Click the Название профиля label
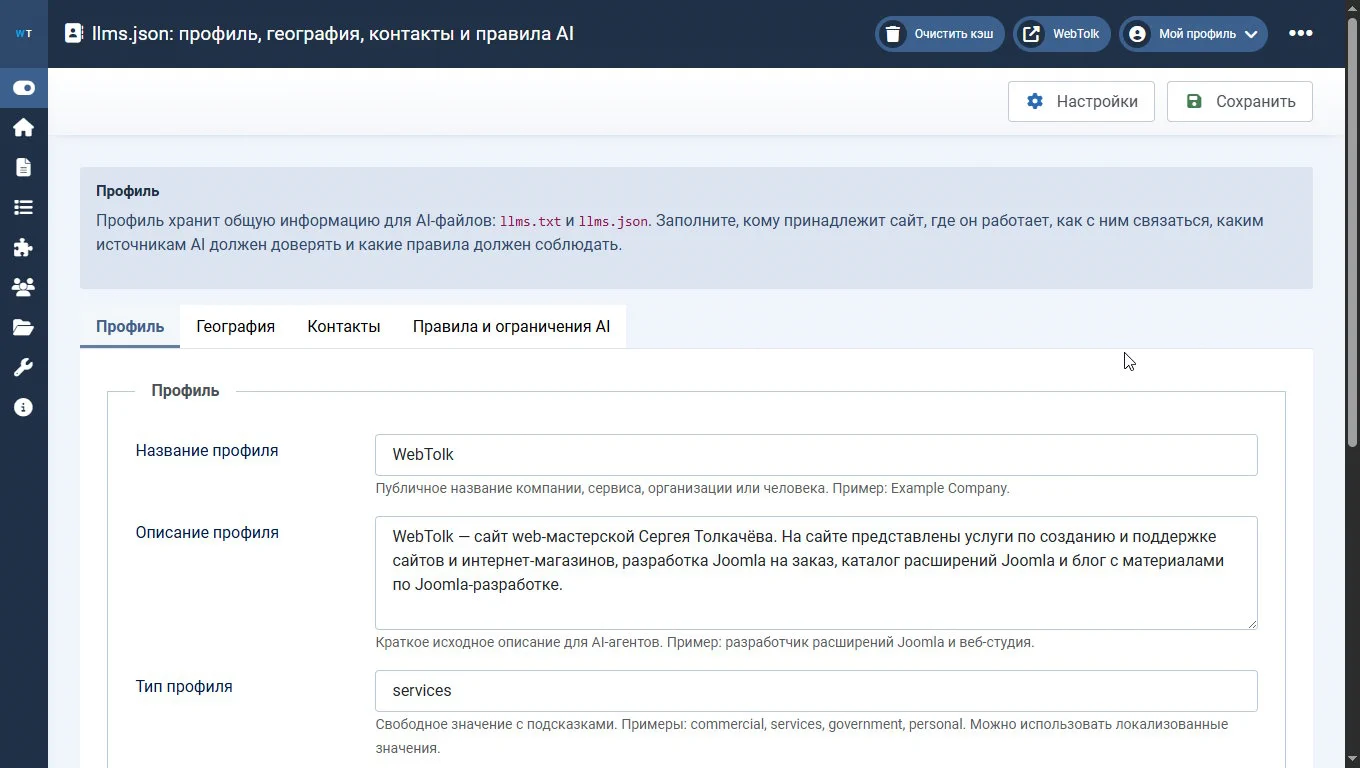Image resolution: width=1360 pixels, height=768 pixels. click(207, 451)
